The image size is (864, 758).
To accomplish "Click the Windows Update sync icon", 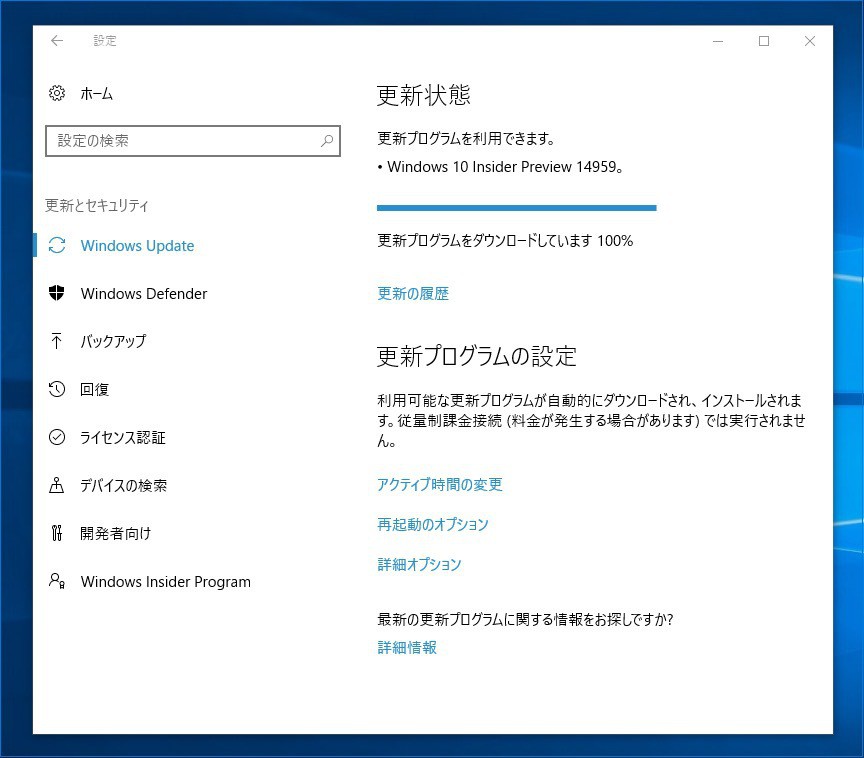I will tap(57, 246).
